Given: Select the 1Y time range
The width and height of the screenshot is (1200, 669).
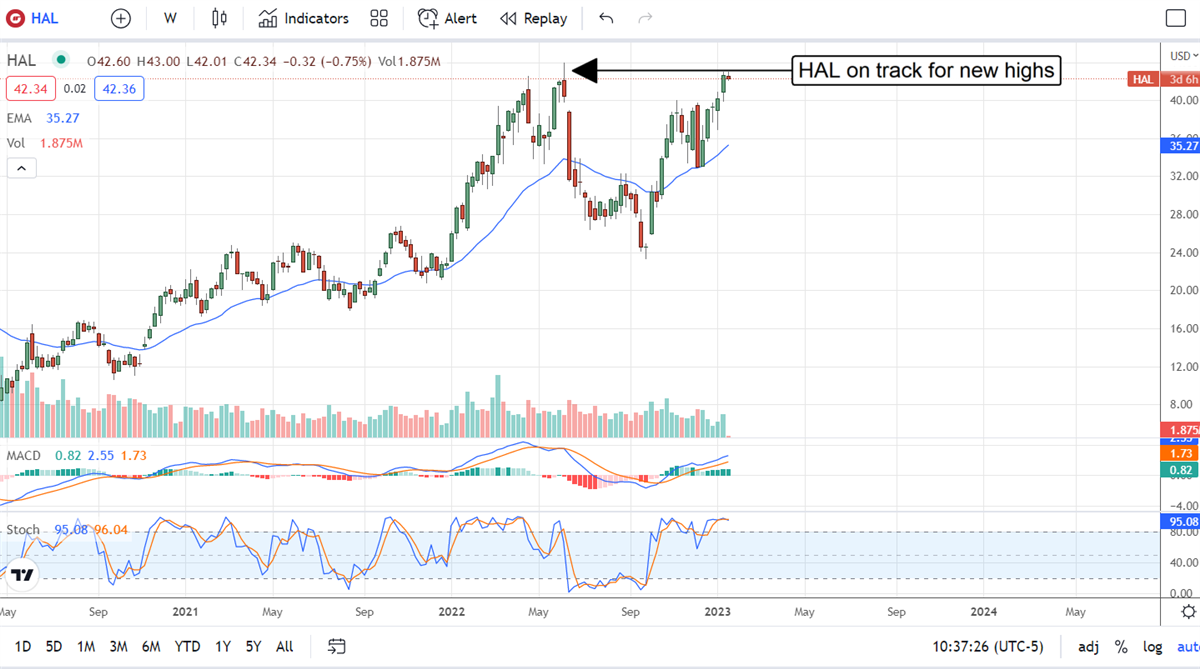Looking at the screenshot, I should click(224, 646).
